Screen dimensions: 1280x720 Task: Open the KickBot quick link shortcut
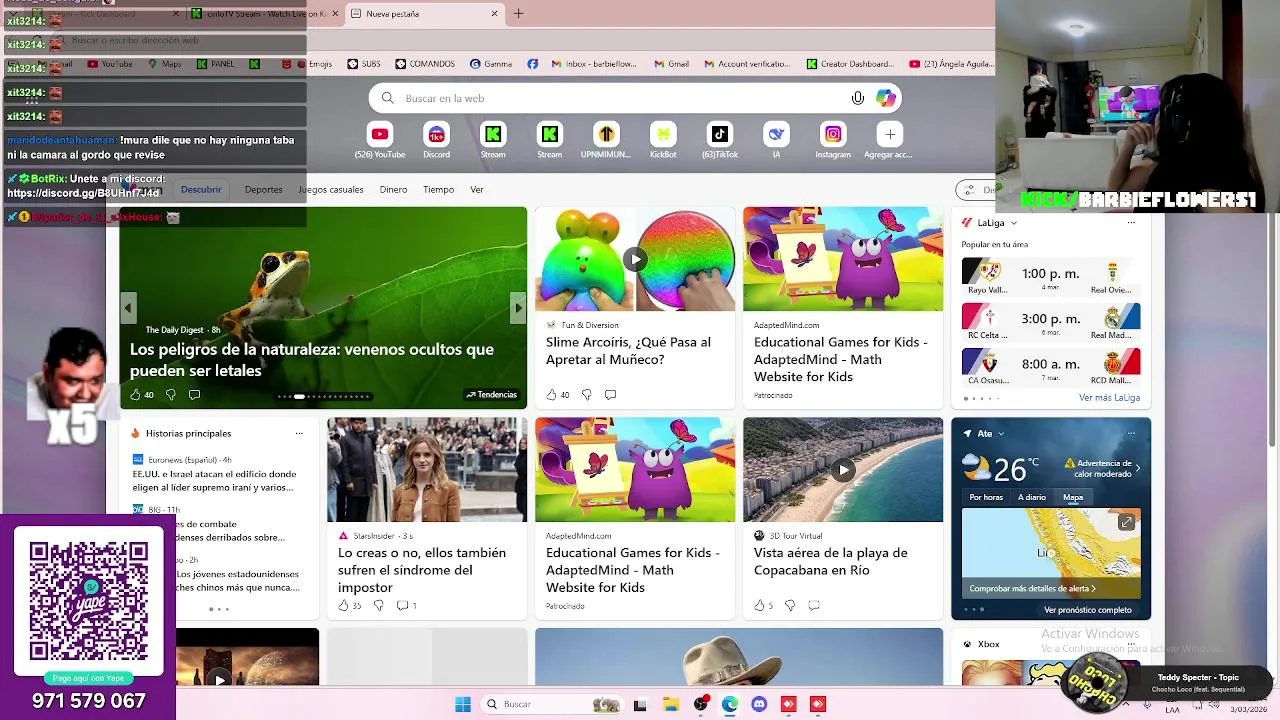point(663,134)
